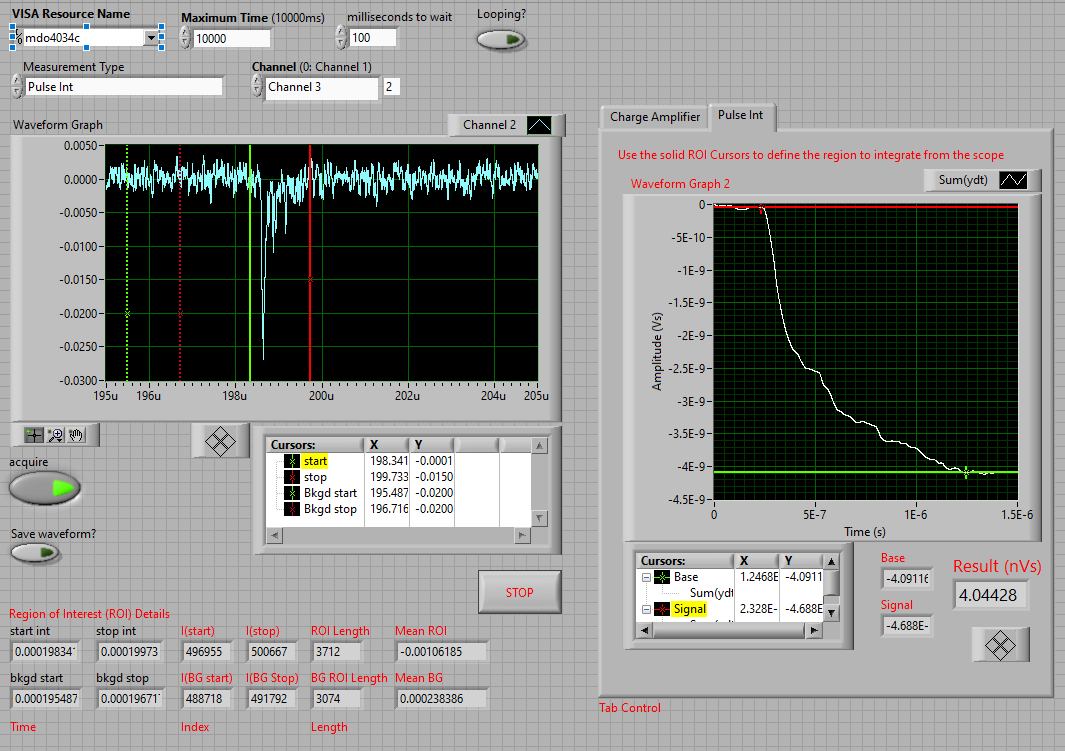The width and height of the screenshot is (1065, 751).
Task: Click the cursor mover diamond below Waveform Graph
Action: click(x=220, y=441)
